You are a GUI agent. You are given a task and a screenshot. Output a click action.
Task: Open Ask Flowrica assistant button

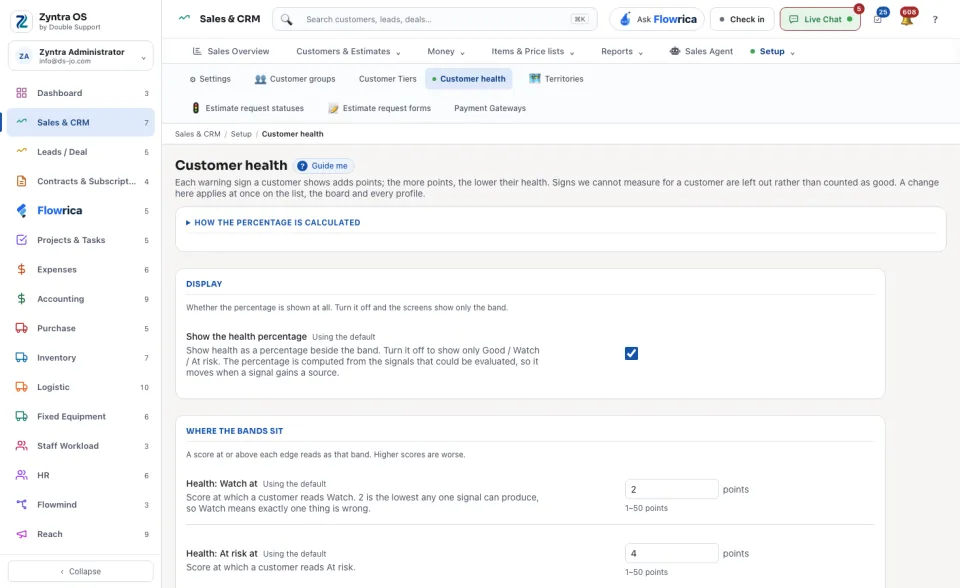point(657,20)
